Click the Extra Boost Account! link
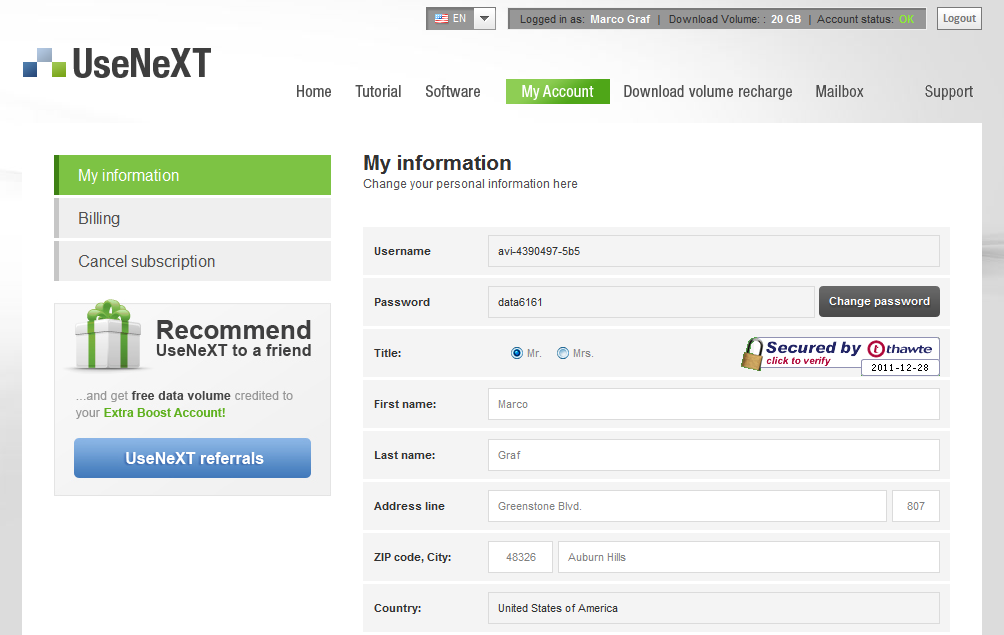 [165, 413]
